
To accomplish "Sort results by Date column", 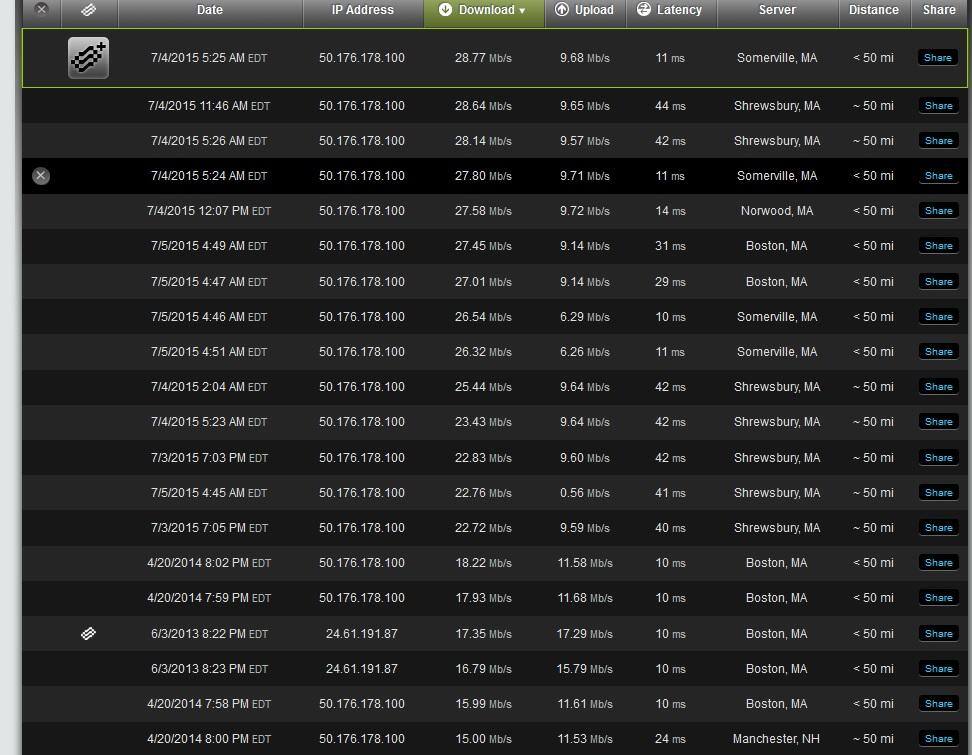I will (210, 10).
